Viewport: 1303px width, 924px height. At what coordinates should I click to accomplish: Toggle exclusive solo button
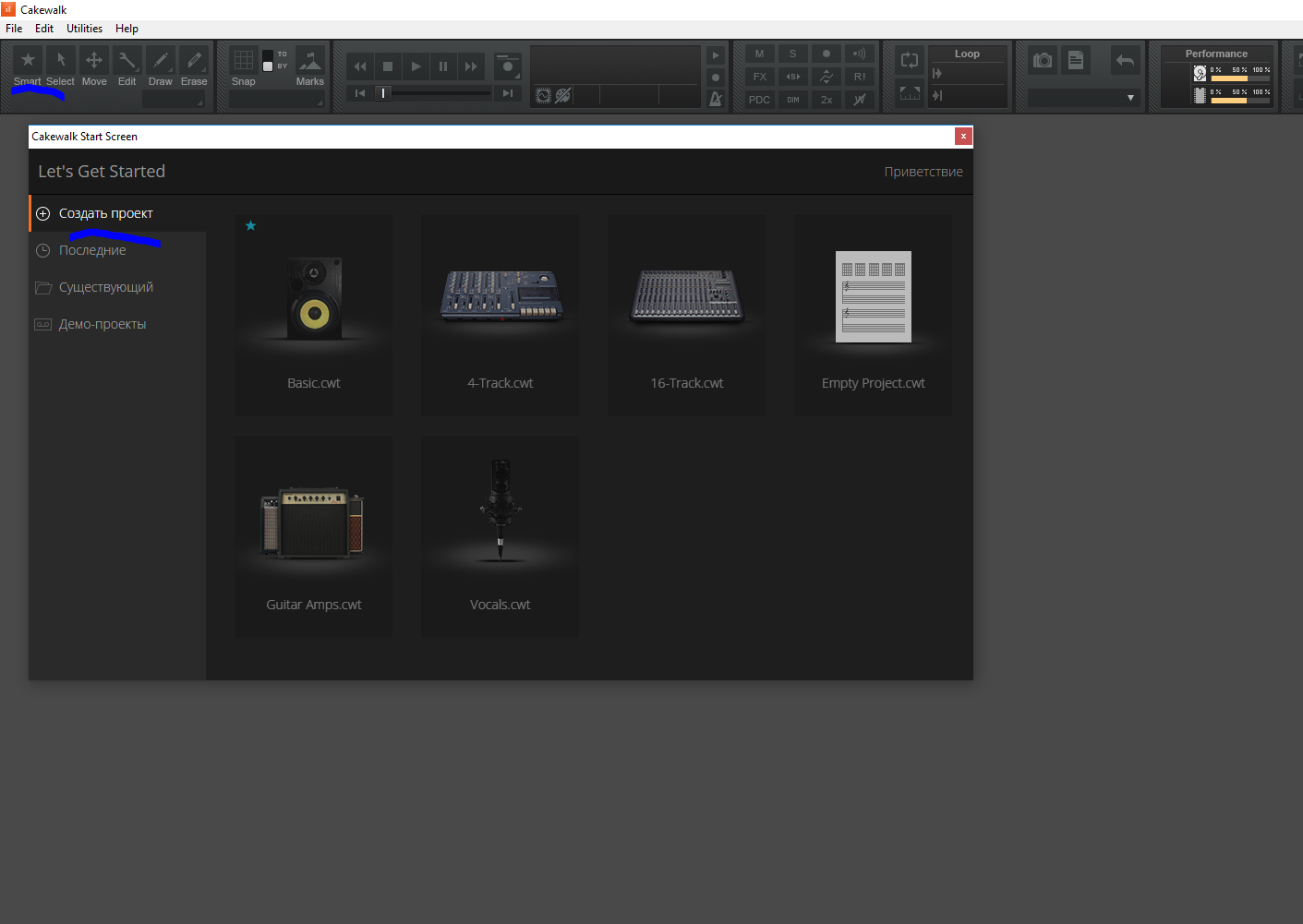(x=793, y=77)
